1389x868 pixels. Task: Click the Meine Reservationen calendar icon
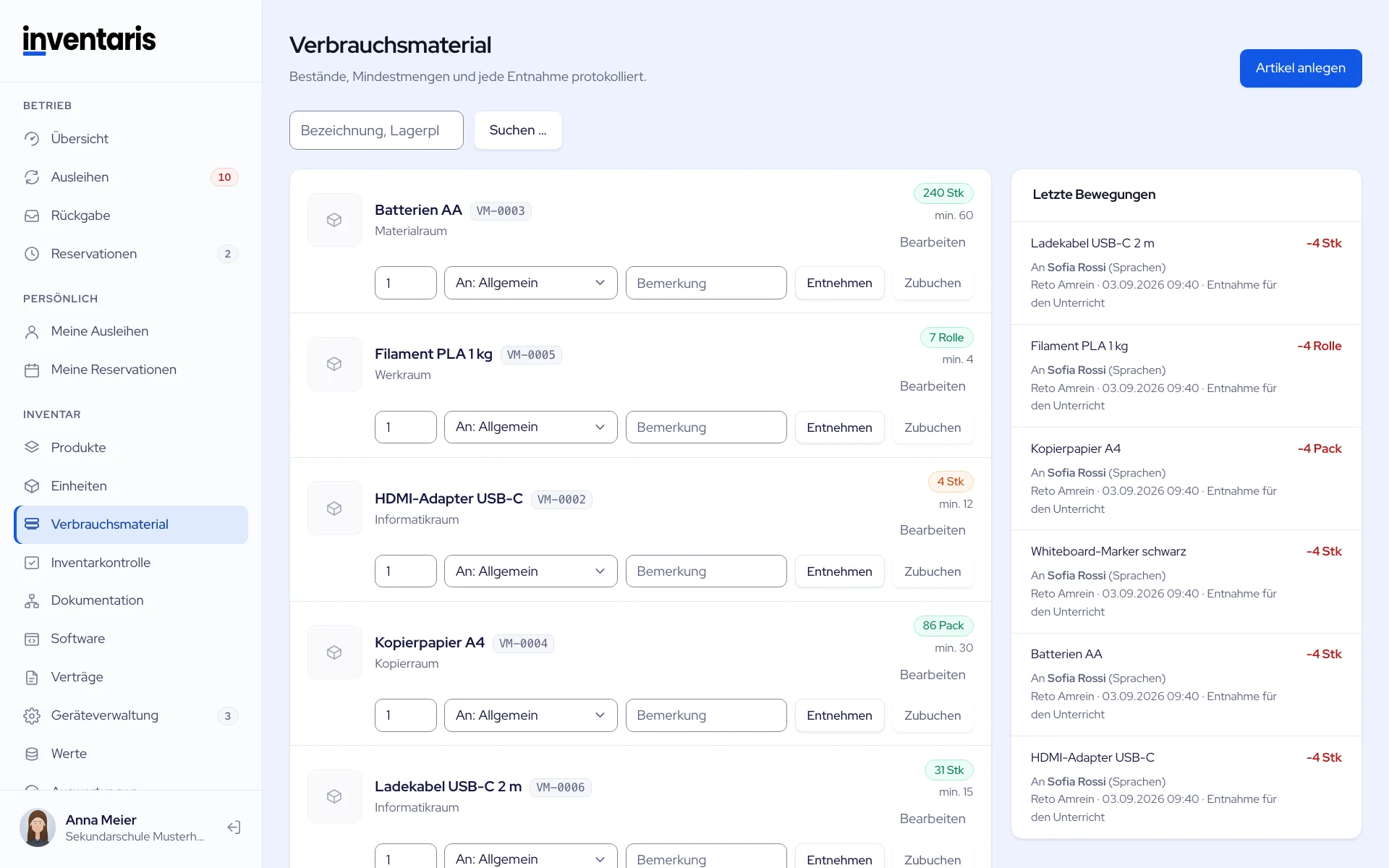pos(32,370)
